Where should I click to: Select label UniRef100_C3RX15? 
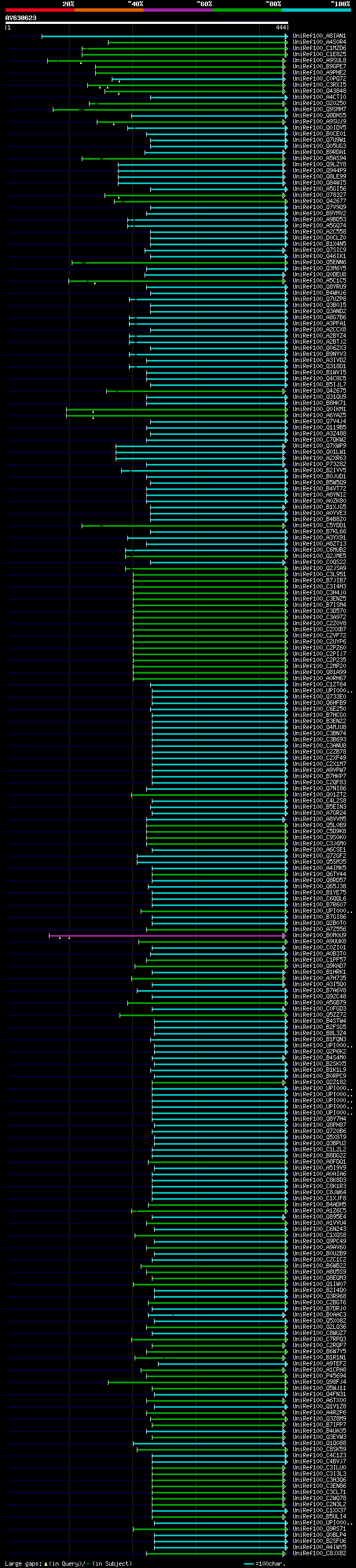point(319,85)
